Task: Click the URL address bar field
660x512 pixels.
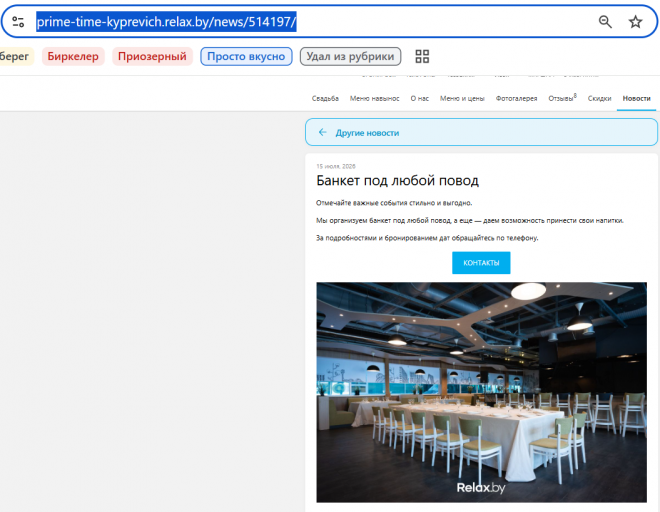Action: 311,21
